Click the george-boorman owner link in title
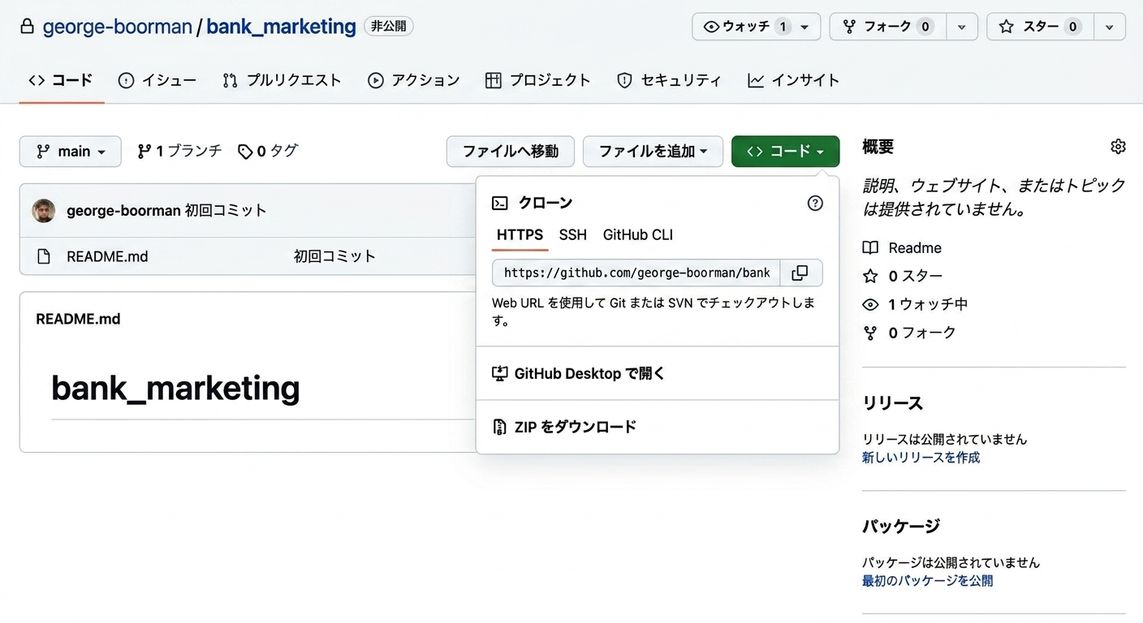Image resolution: width=1143 pixels, height=623 pixels. tap(117, 27)
